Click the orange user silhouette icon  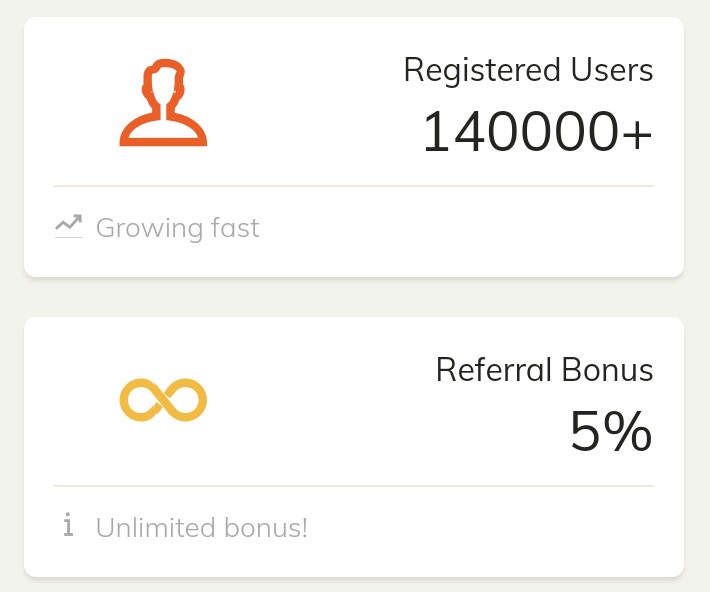(163, 104)
